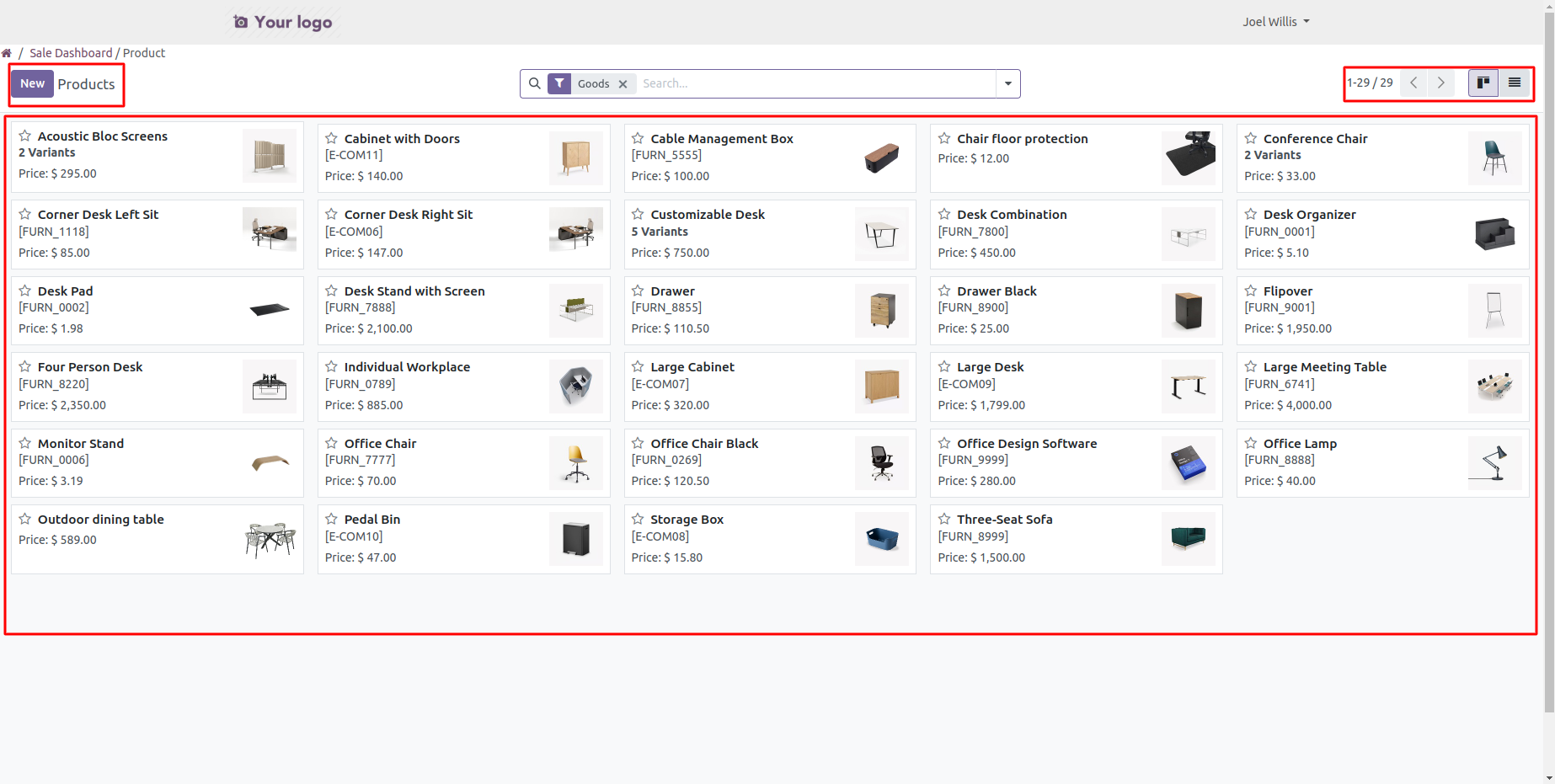
Task: Go to next page of products
Action: pyautogui.click(x=1441, y=83)
